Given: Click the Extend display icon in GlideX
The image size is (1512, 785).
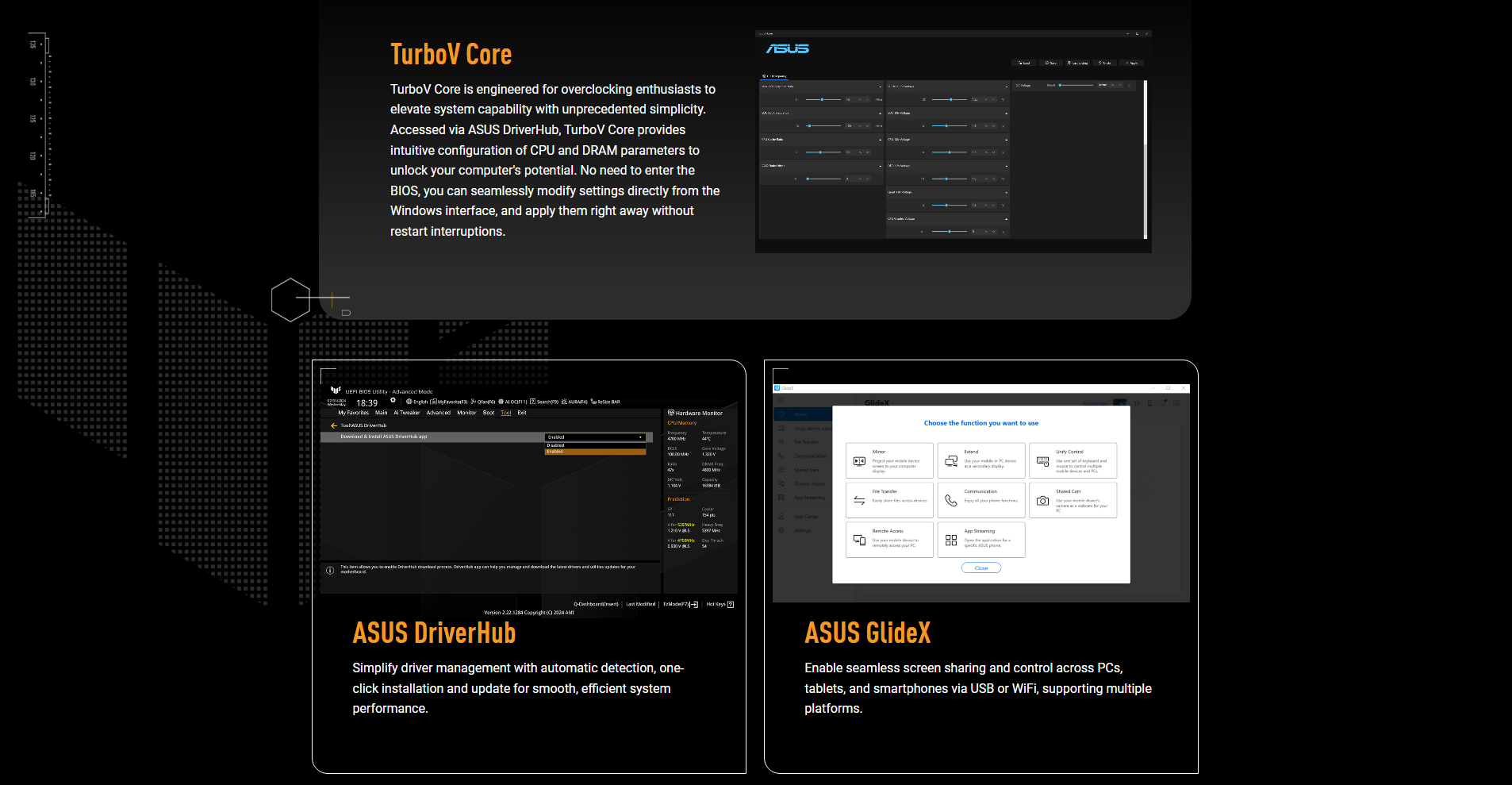Looking at the screenshot, I should click(x=951, y=461).
